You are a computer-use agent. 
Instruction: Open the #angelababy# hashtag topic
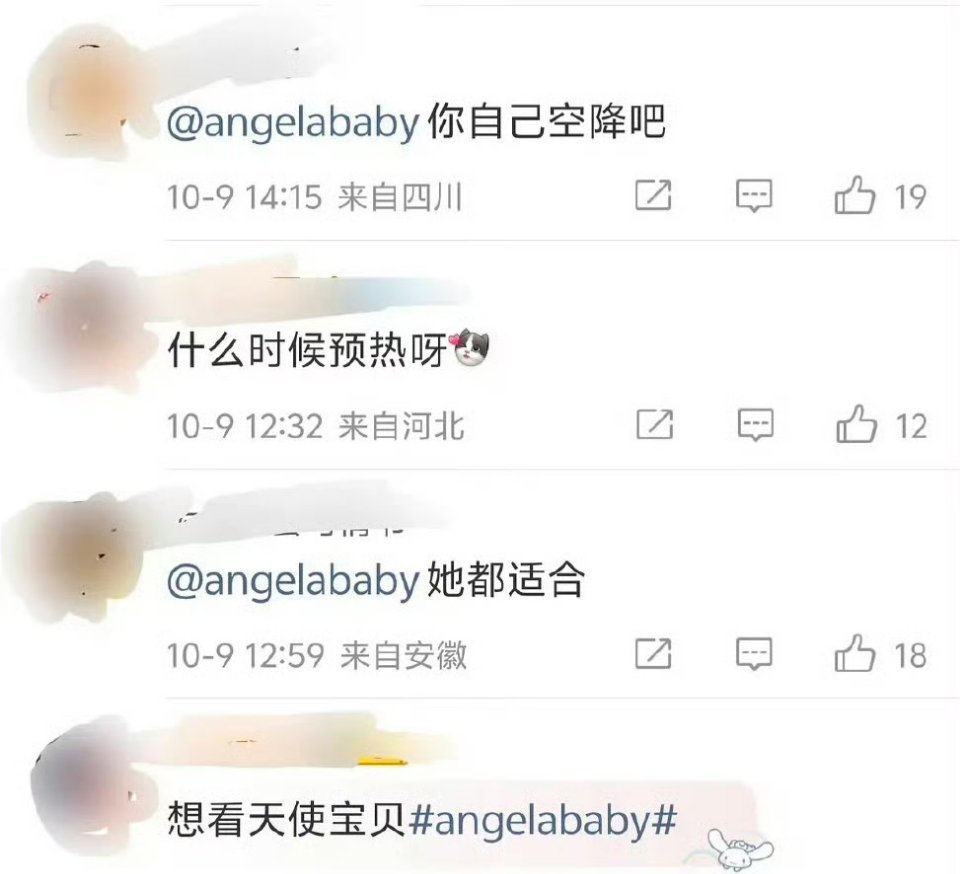tap(542, 820)
